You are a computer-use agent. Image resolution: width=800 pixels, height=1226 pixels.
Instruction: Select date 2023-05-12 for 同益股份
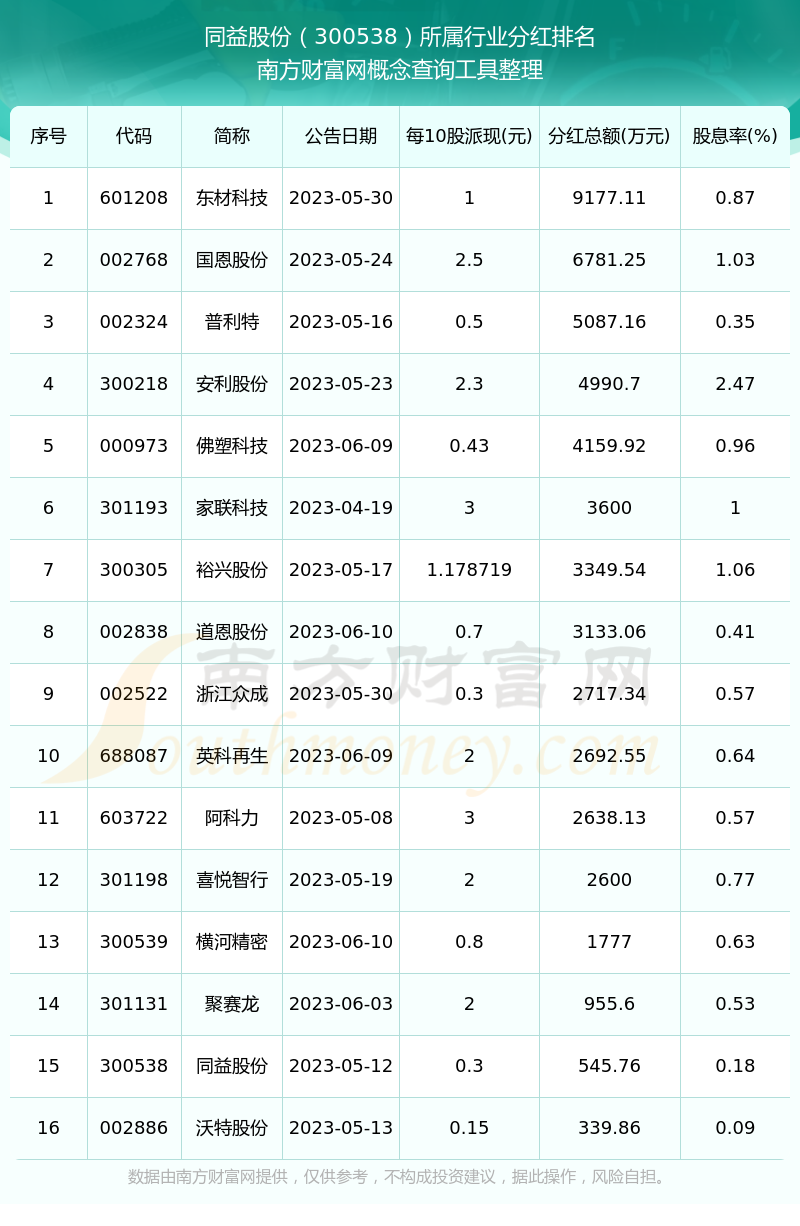(x=340, y=1066)
